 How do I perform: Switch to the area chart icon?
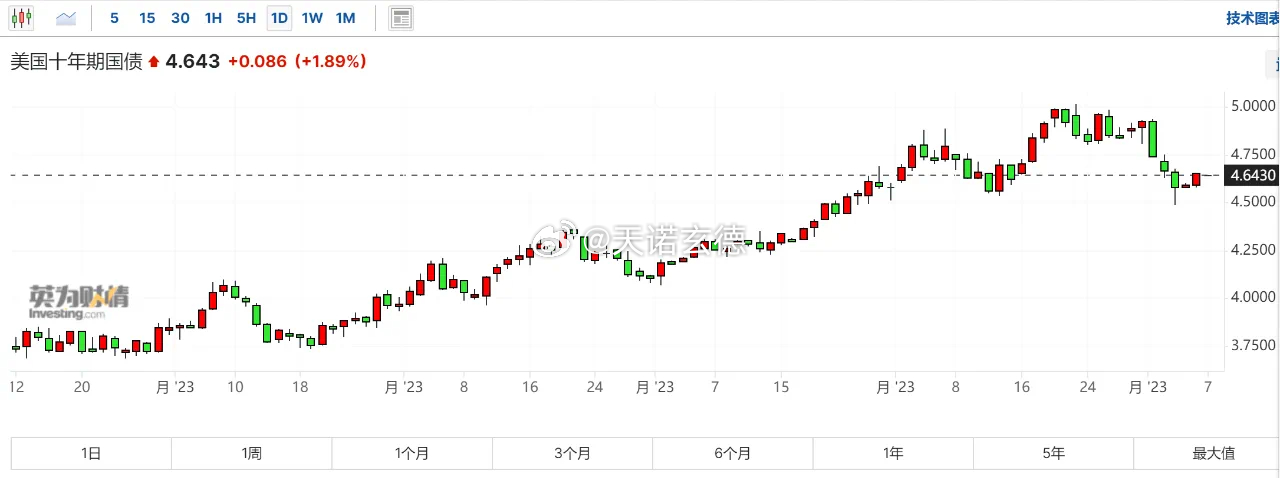click(66, 18)
